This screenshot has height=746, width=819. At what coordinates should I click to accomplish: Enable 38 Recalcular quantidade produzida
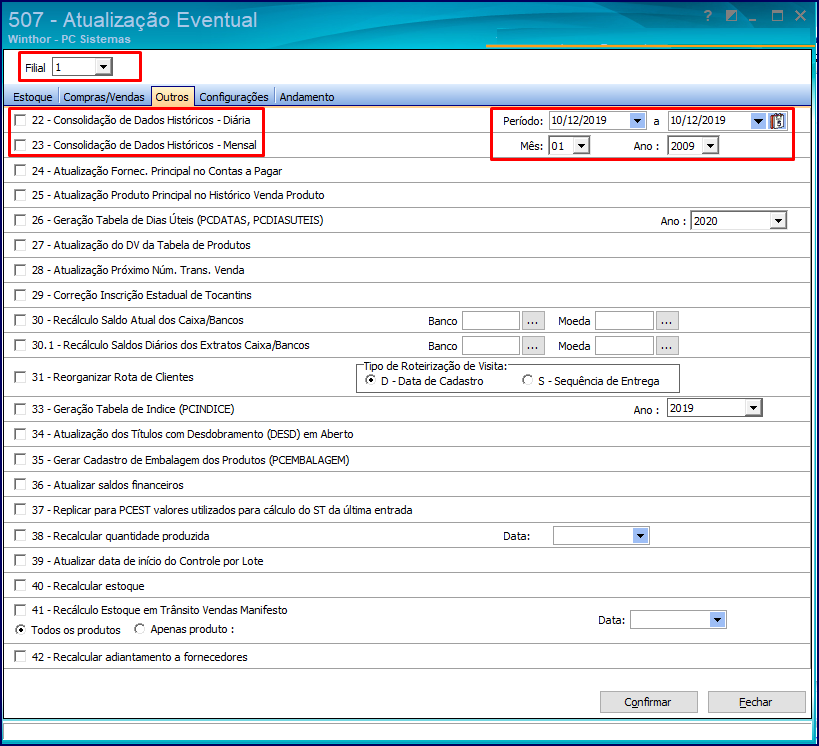[x=20, y=535]
